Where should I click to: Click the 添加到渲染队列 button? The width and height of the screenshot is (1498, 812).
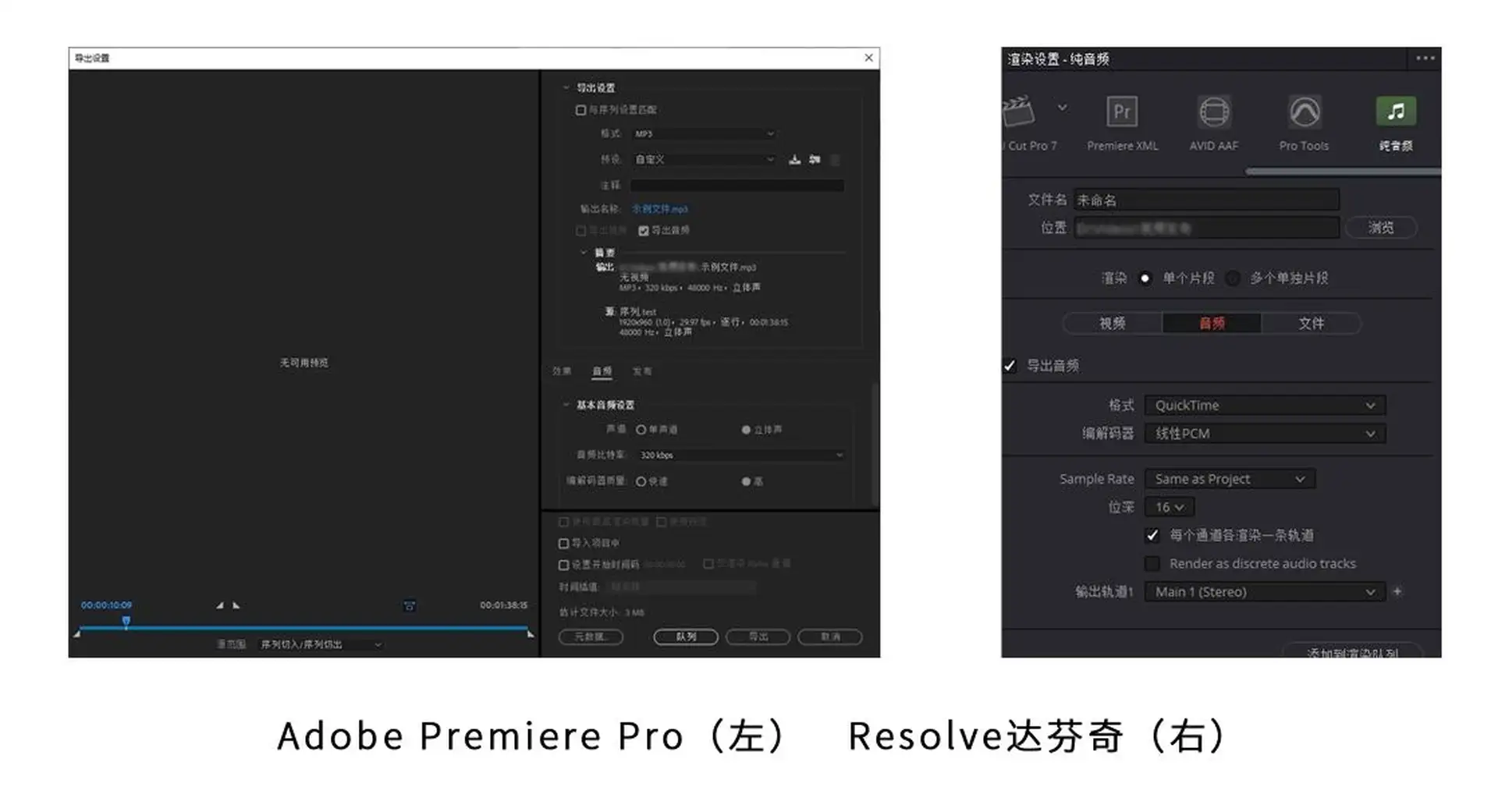[x=1353, y=651]
